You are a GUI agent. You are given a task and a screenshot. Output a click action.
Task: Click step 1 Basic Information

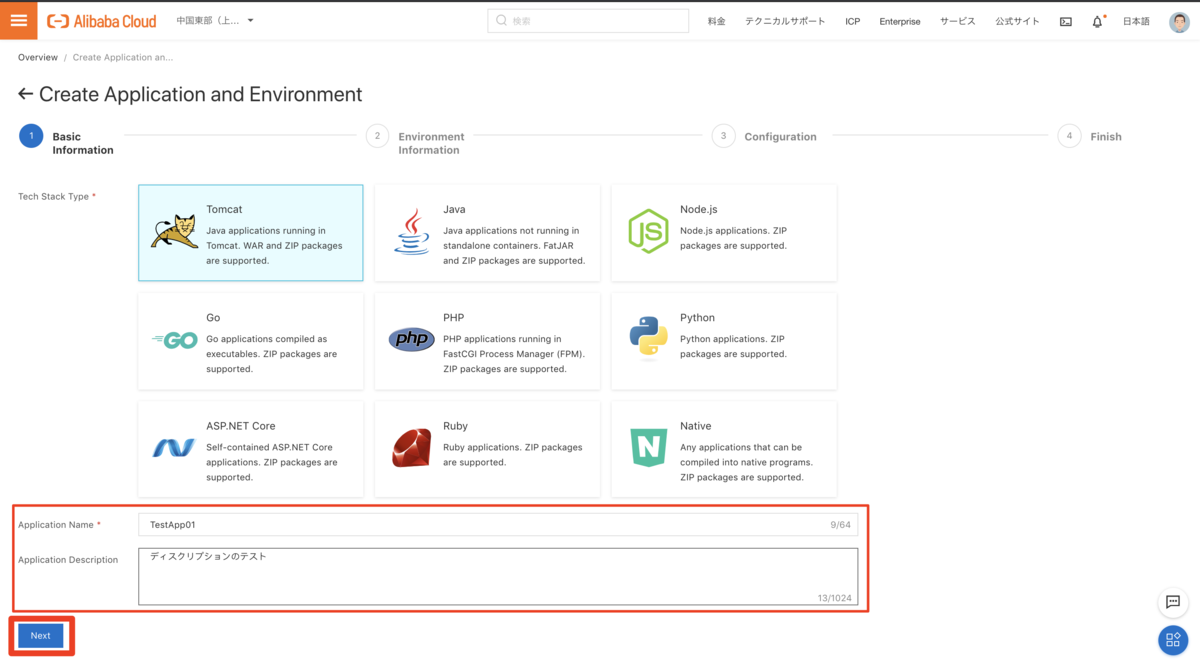[66, 142]
